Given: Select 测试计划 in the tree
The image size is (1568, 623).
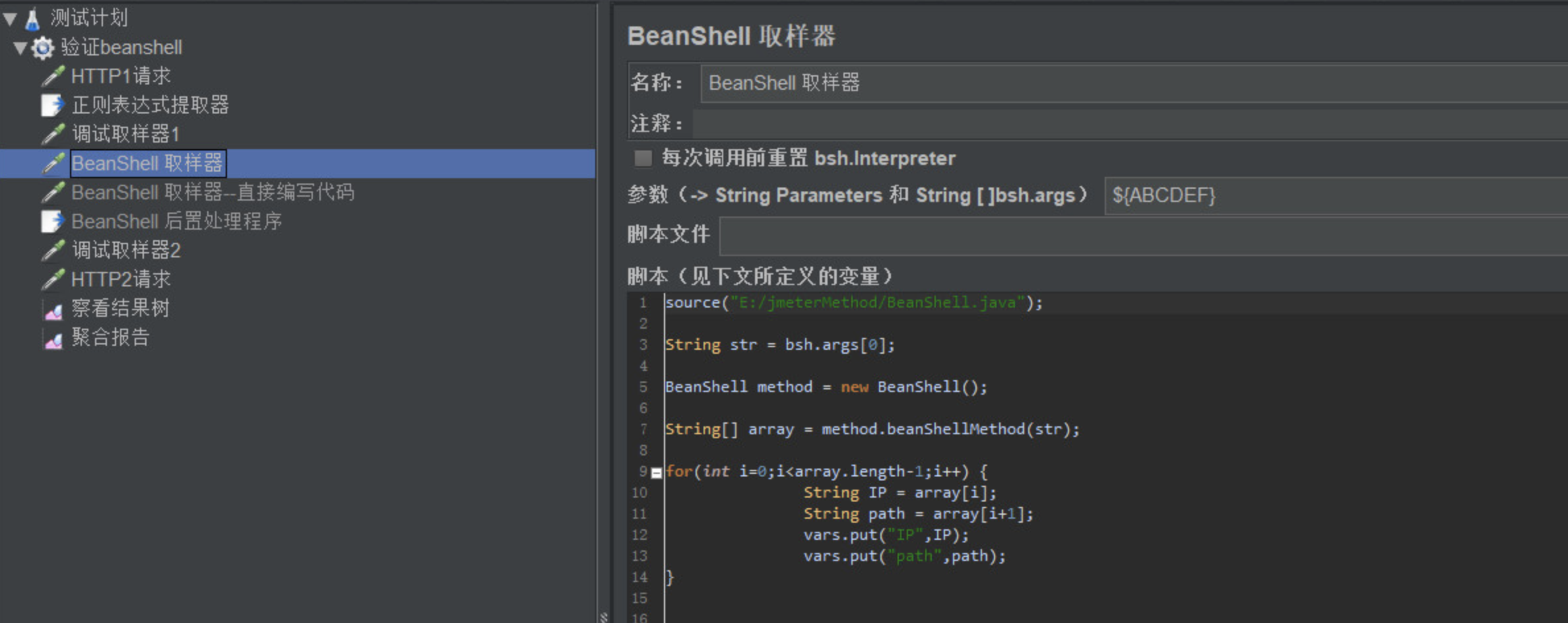Looking at the screenshot, I should pos(89,18).
